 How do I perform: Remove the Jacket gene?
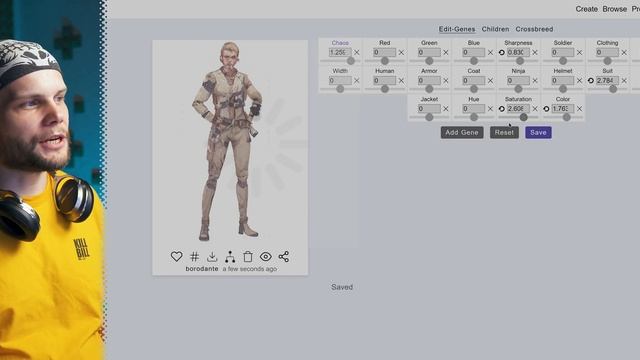point(446,109)
